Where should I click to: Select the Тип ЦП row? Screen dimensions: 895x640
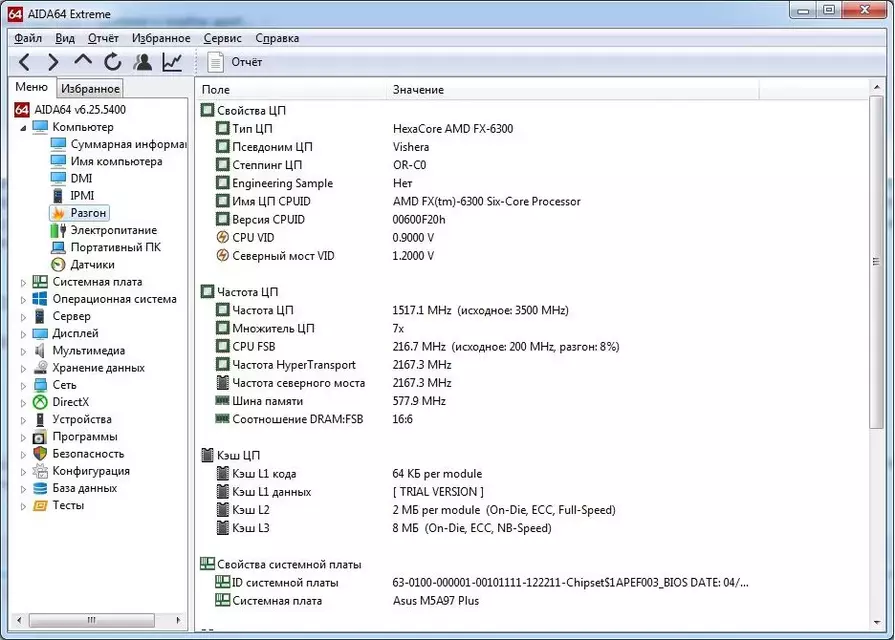click(531, 128)
